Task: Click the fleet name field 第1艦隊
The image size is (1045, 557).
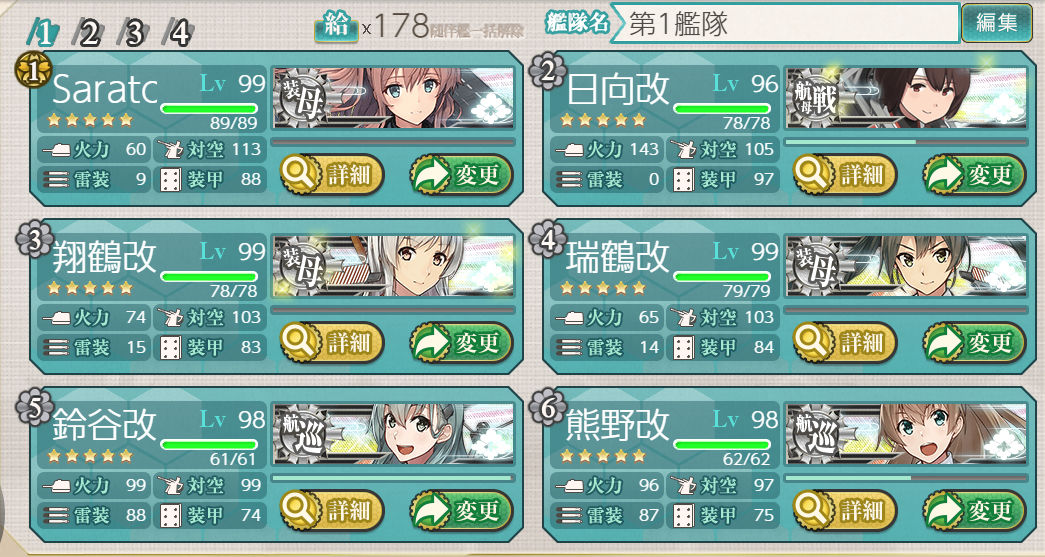Action: tap(784, 24)
